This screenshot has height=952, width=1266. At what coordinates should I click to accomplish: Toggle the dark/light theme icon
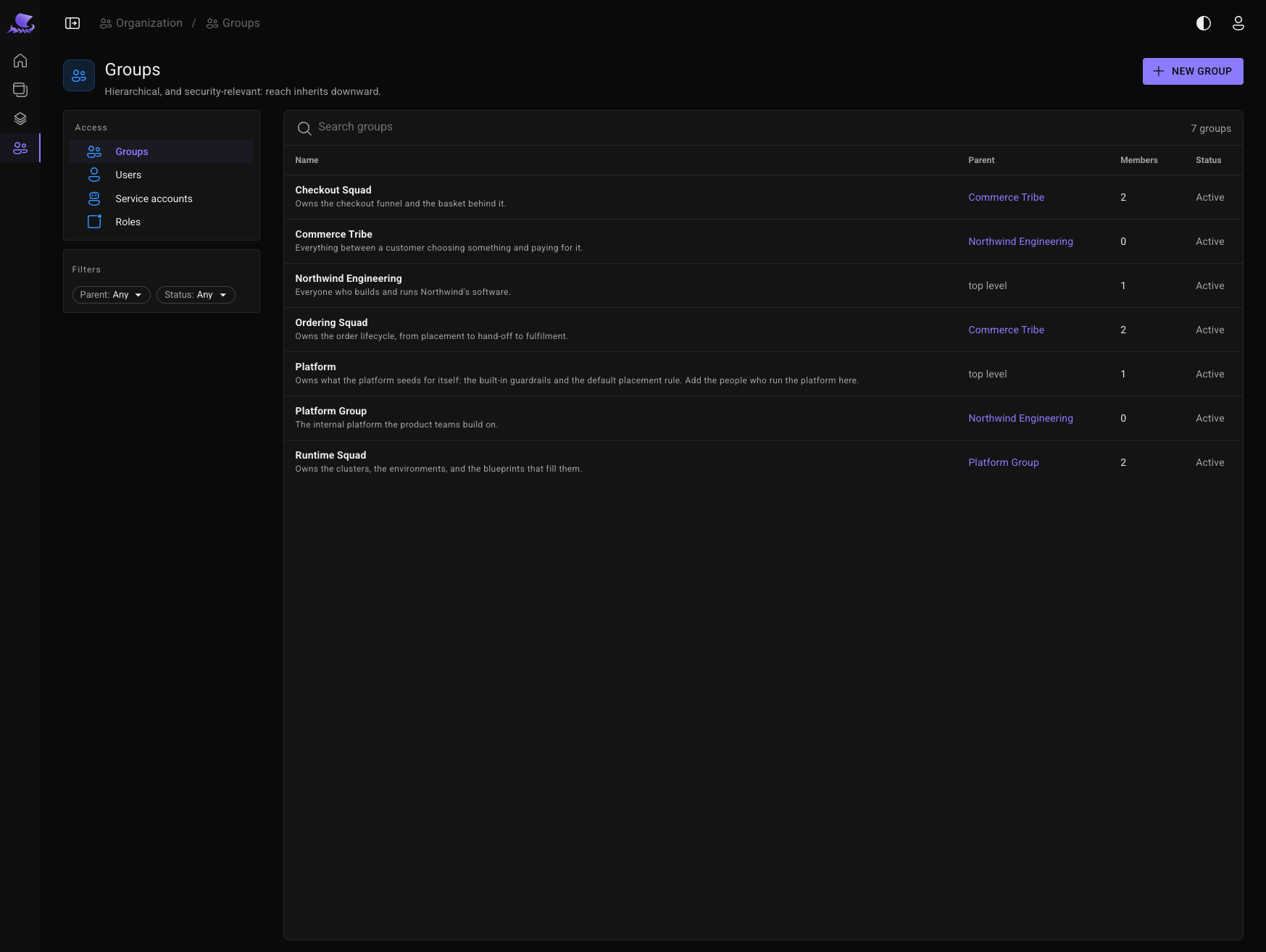click(1204, 23)
